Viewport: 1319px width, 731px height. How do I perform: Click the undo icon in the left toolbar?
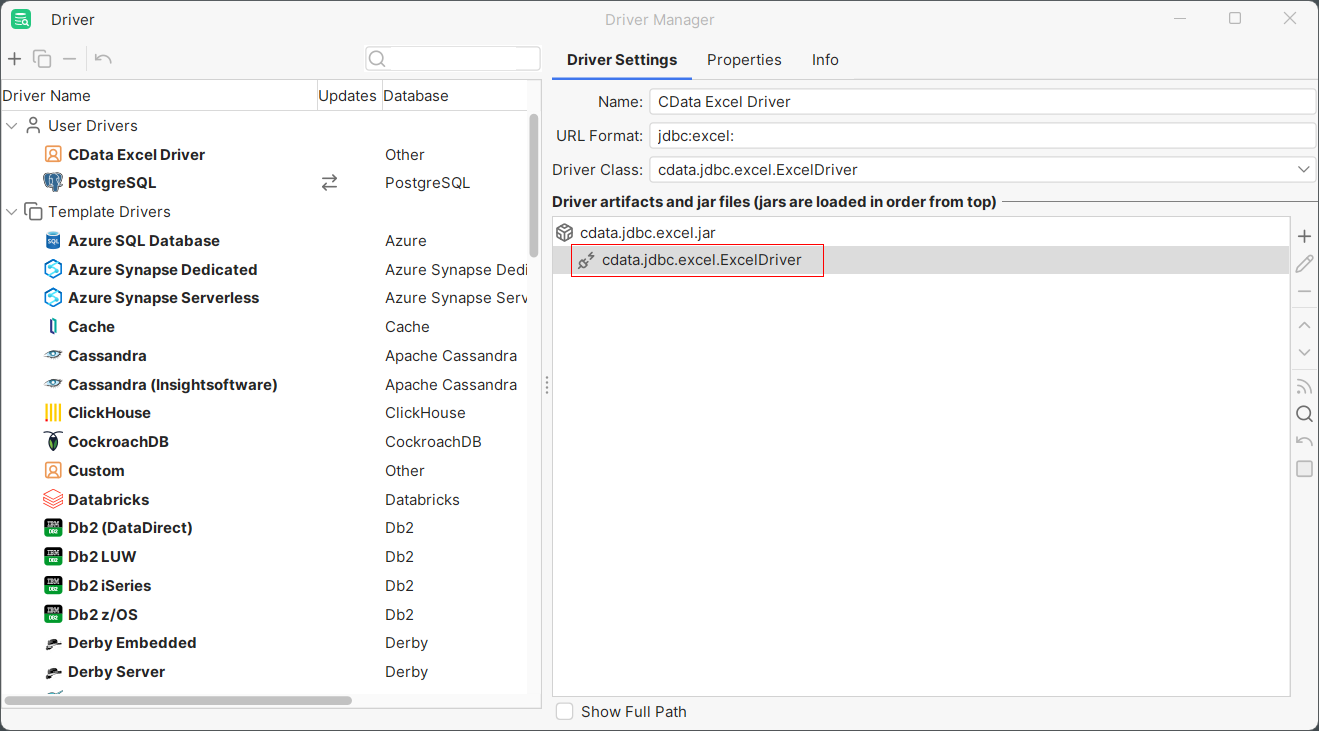(x=103, y=59)
